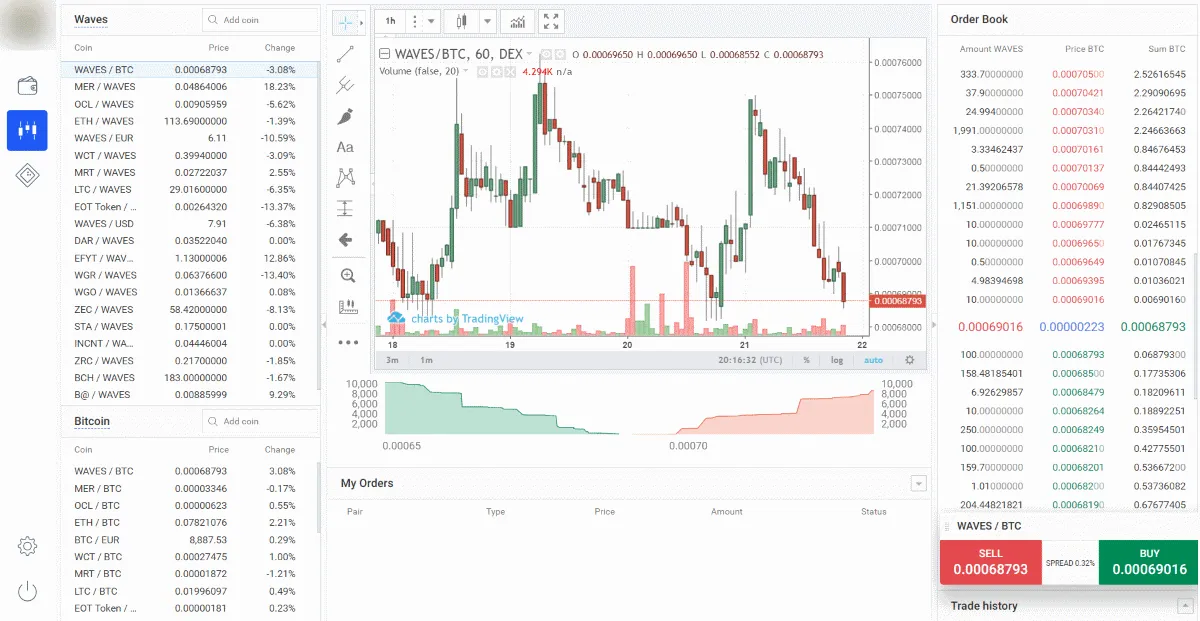Toggle the log scale button
Image resolution: width=1200 pixels, height=621 pixels.
(837, 360)
